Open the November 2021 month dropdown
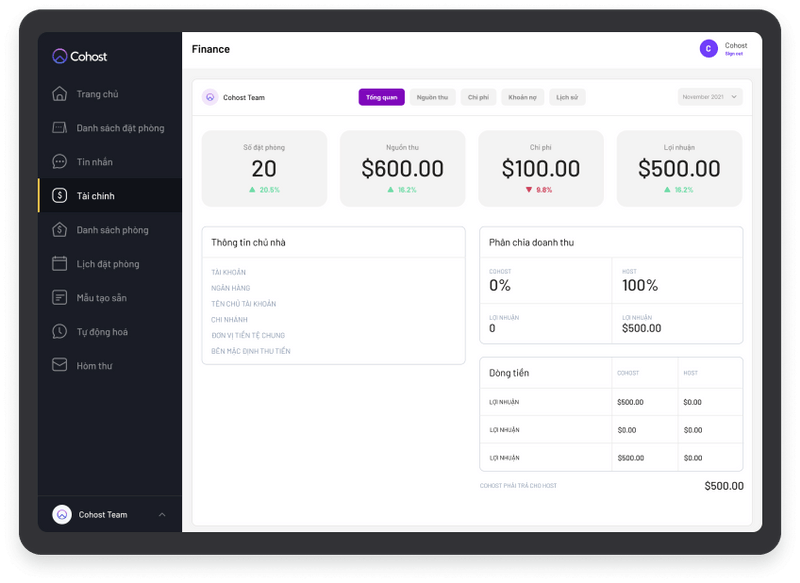Image resolution: width=800 pixels, height=583 pixels. 710,97
